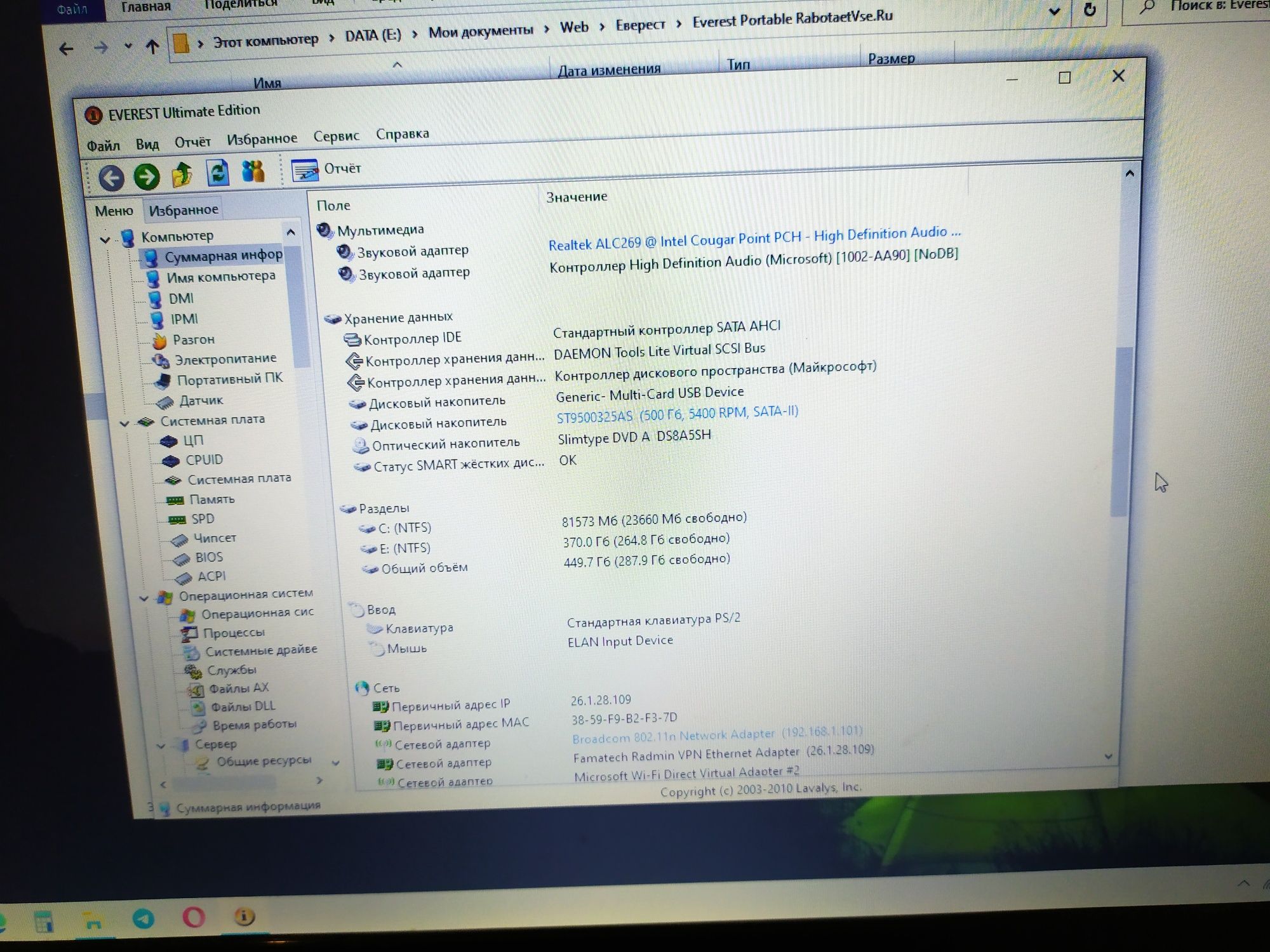Viewport: 1270px width, 952px height.
Task: Click the EVEREST taskbar icon
Action: coord(244,916)
